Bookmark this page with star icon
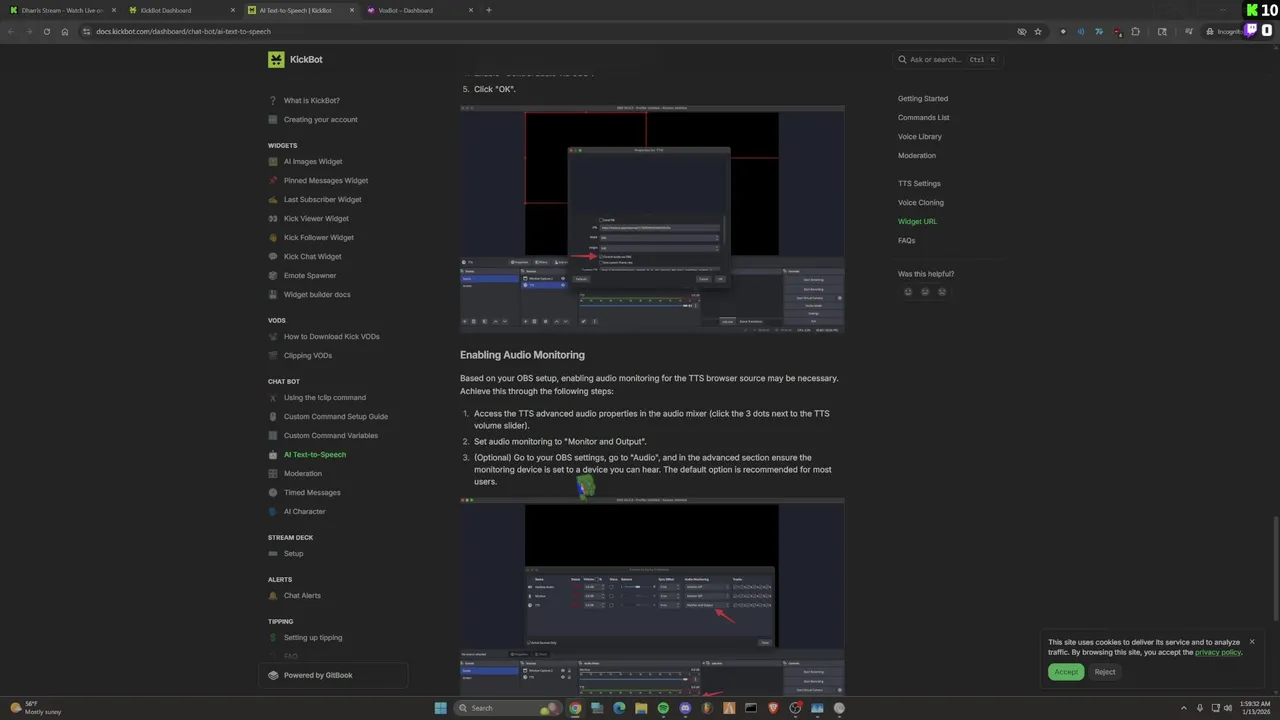The image size is (1280, 720). [x=1038, y=32]
